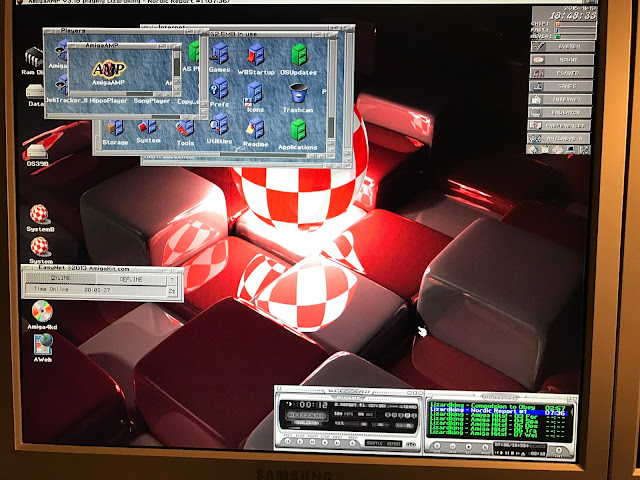The image size is (640, 480).
Task: Click the Internet button in the dock
Action: 560,99
